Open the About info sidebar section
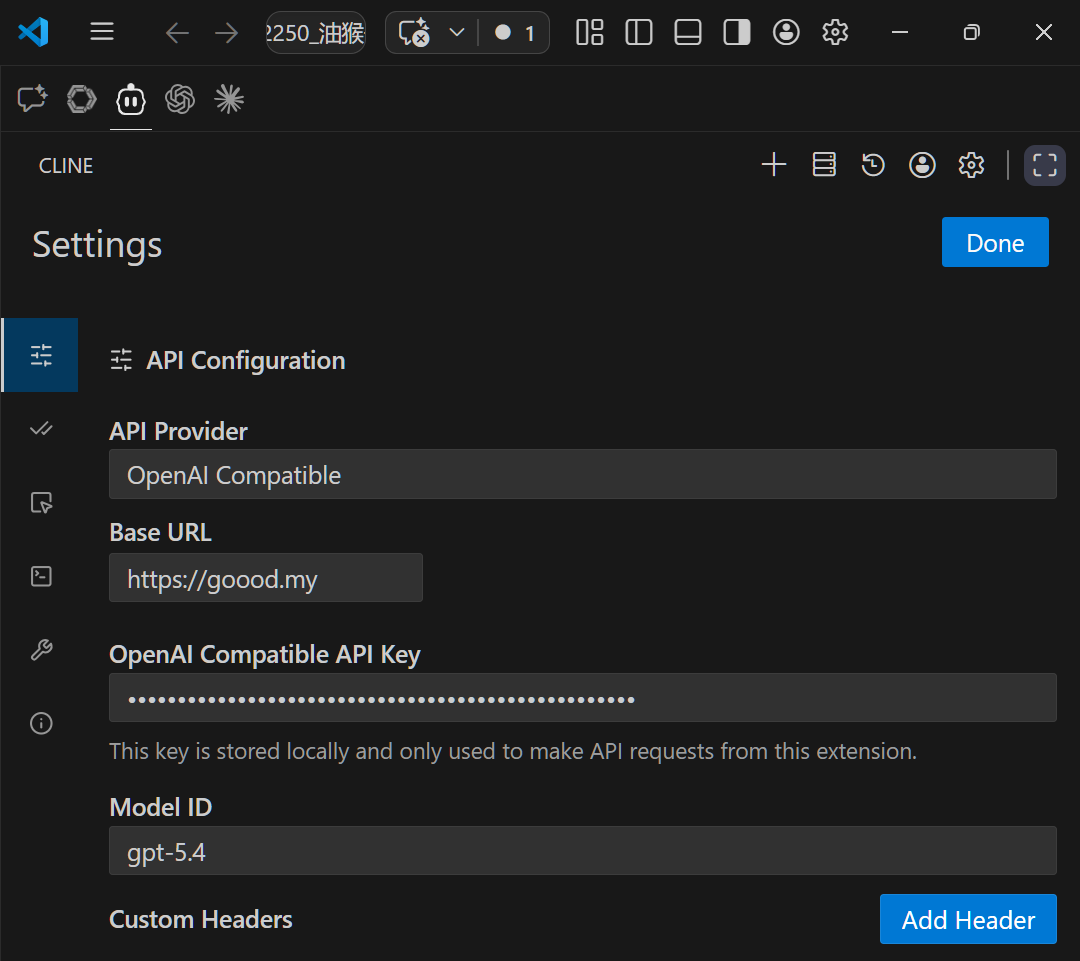Screen dimensions: 1080x961 tap(41, 723)
